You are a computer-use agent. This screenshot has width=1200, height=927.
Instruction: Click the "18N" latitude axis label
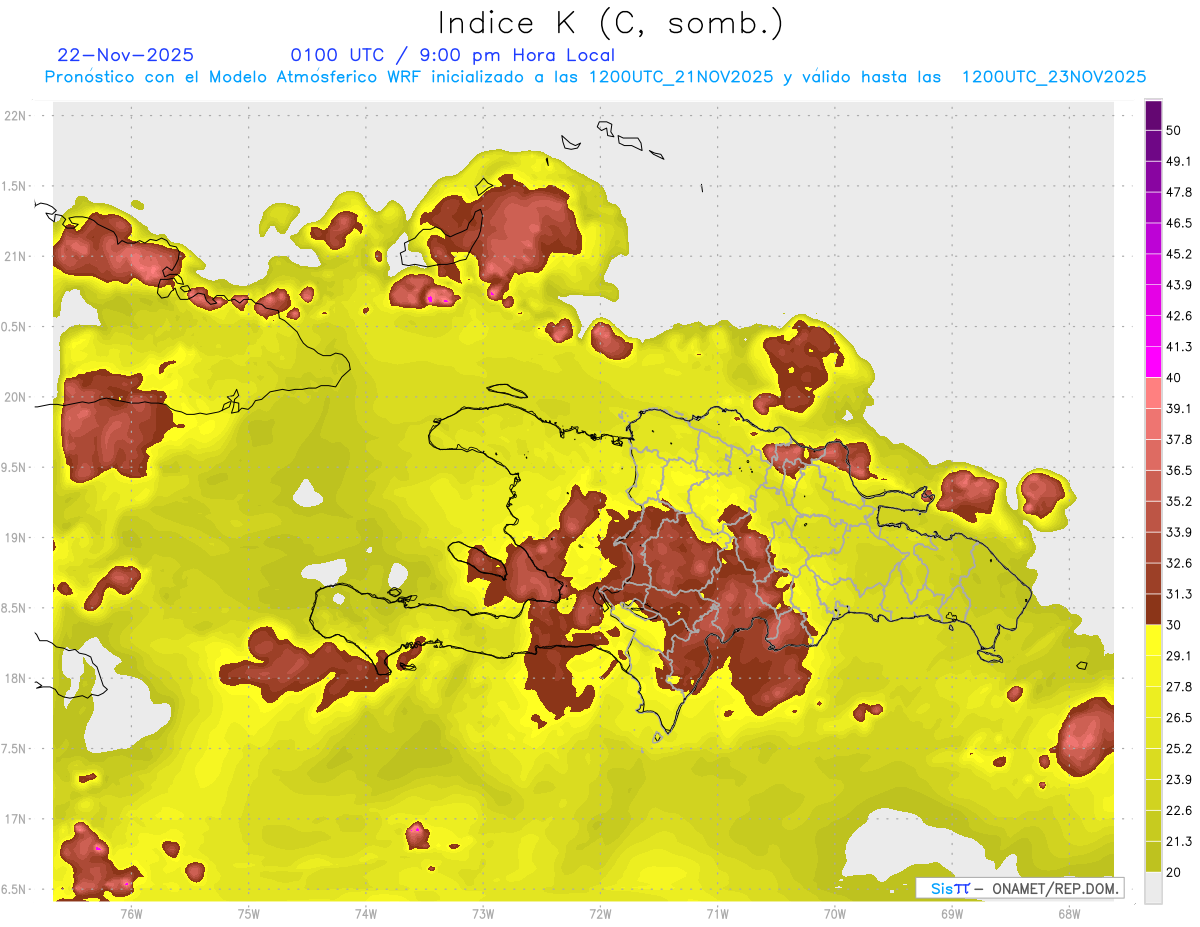click(15, 679)
